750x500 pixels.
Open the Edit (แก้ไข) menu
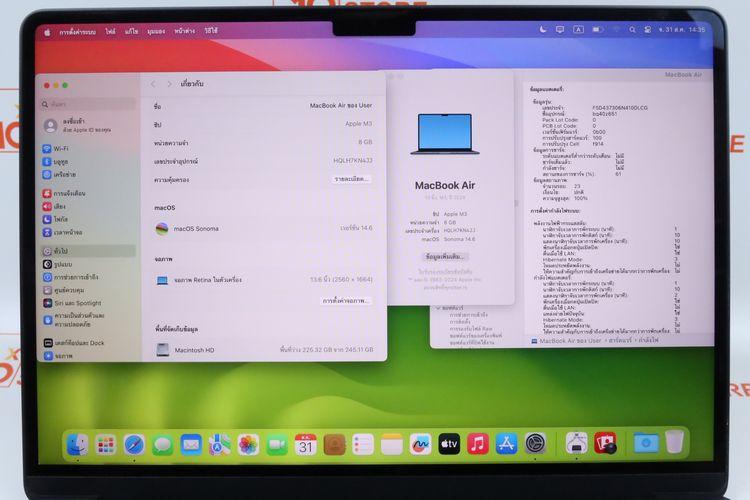[x=131, y=31]
